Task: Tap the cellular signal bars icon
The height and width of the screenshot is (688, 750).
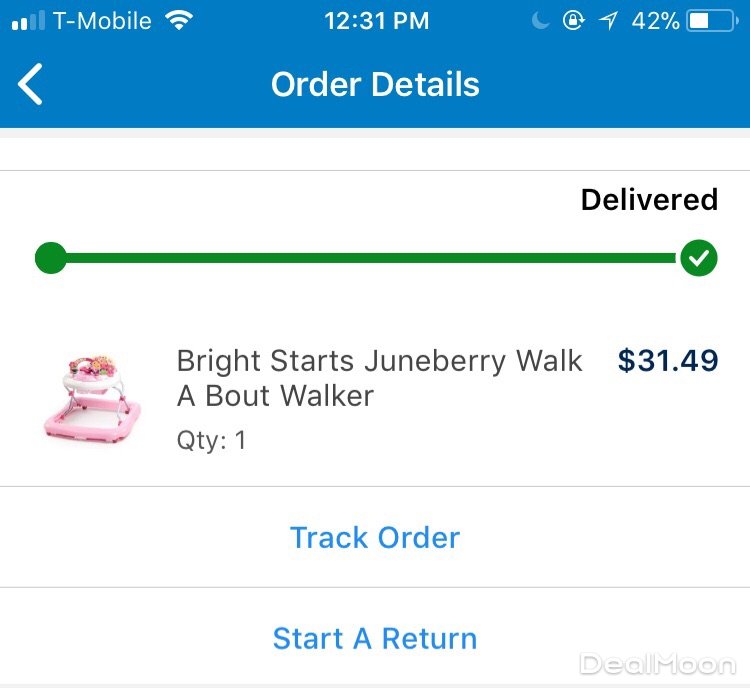Action: click(28, 21)
